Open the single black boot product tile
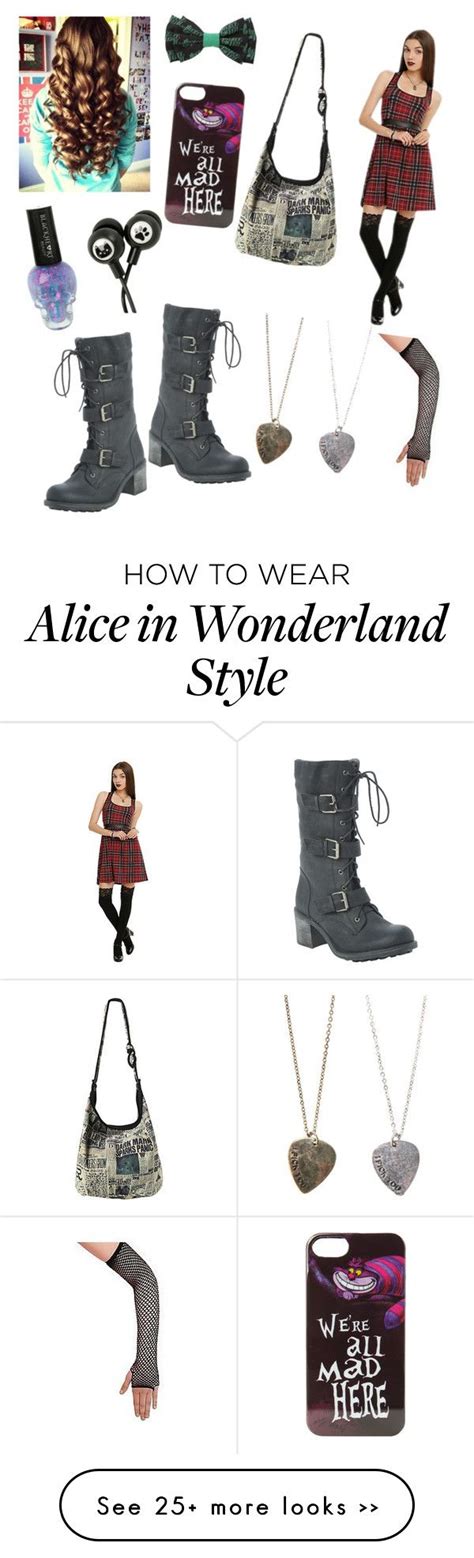This screenshot has height=1558, width=474. click(356, 851)
